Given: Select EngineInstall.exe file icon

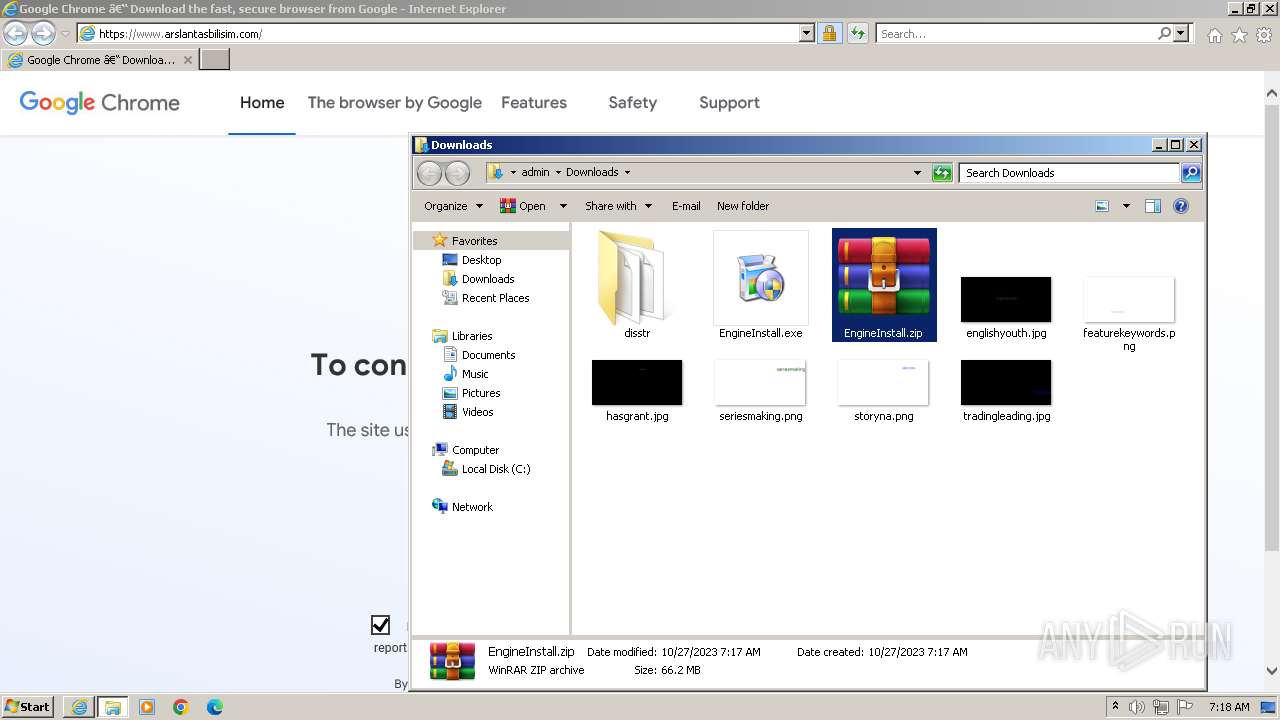Looking at the screenshot, I should 760,278.
